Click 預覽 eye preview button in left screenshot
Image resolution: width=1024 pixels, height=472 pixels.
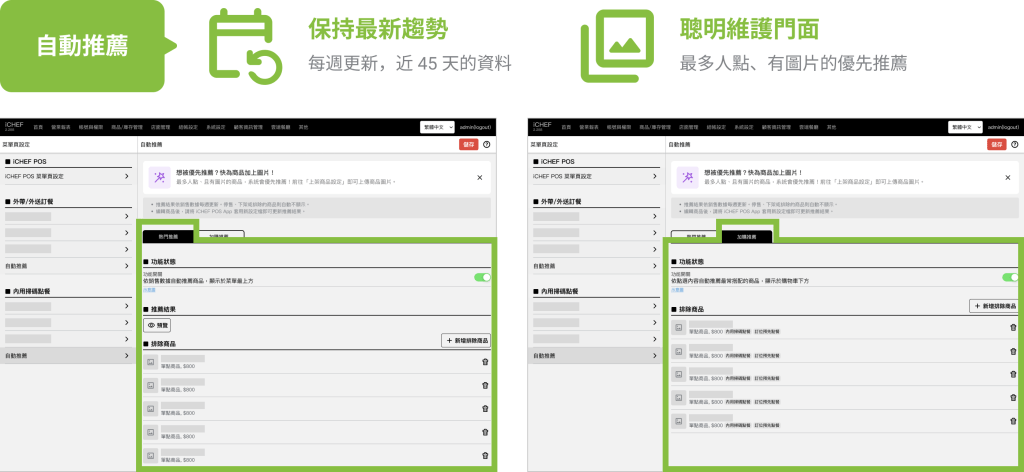click(158, 325)
